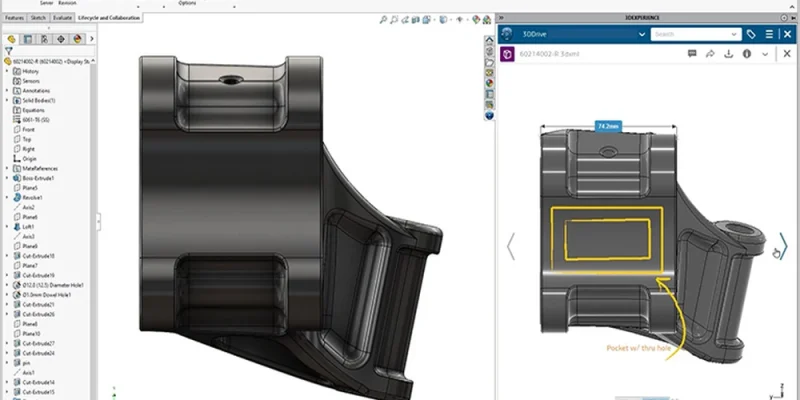Click the Section View icon
Screen dimensions: 800x400
[415, 20]
